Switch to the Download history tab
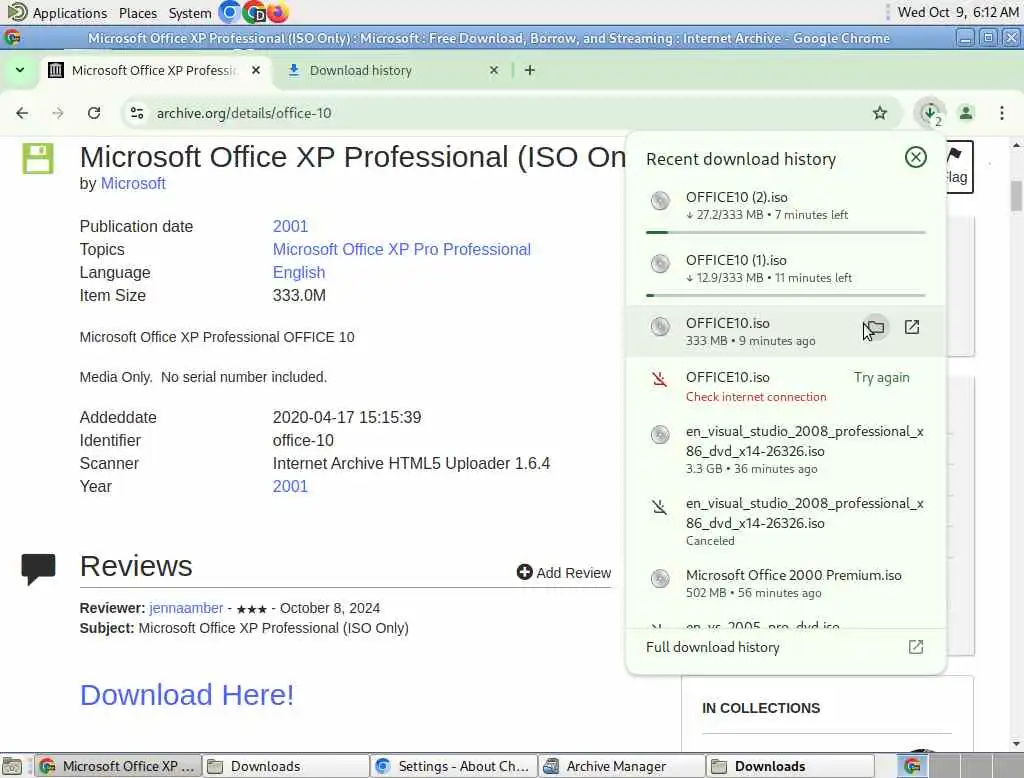 (x=392, y=70)
